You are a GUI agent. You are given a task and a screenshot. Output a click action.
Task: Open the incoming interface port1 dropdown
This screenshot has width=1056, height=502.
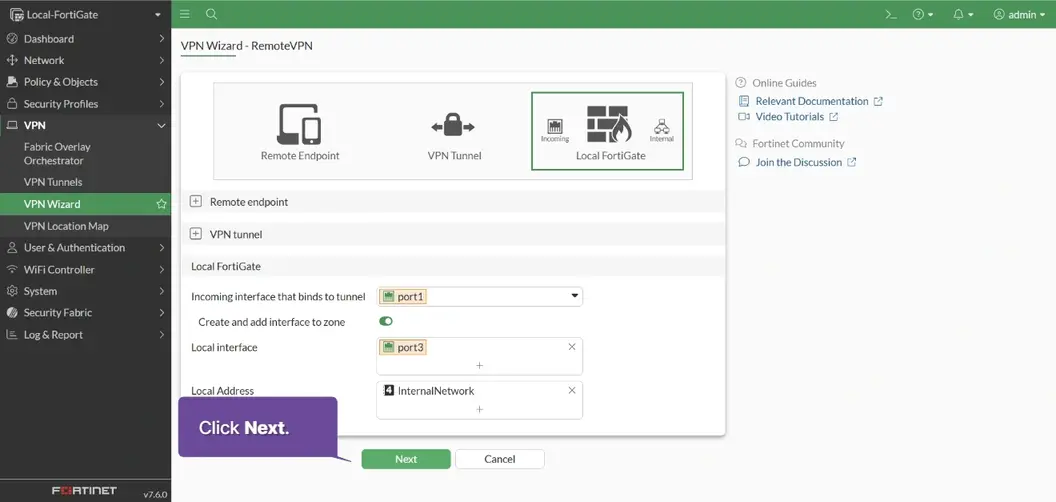pyautogui.click(x=480, y=296)
